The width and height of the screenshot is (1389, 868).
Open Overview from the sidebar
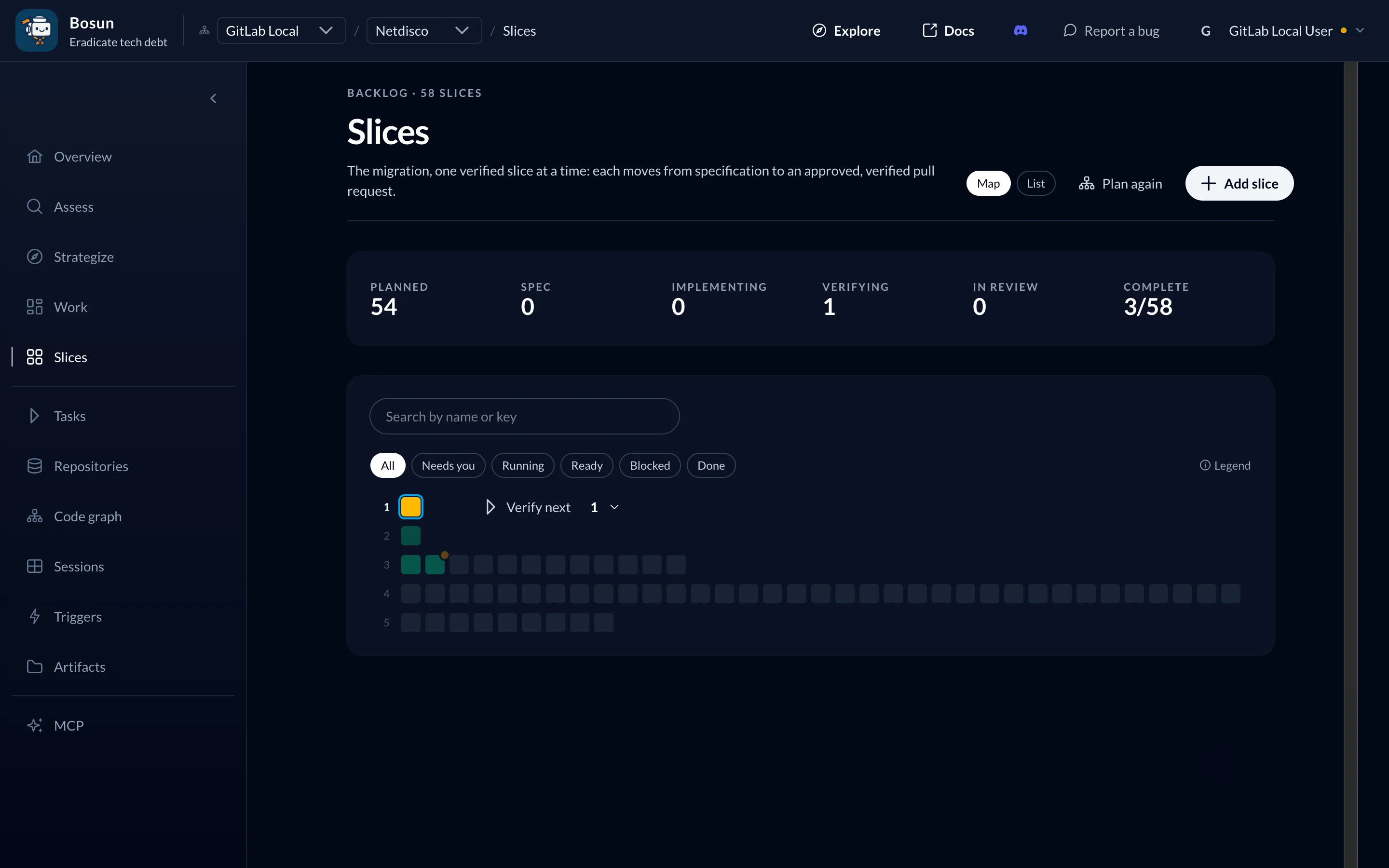coord(69,157)
